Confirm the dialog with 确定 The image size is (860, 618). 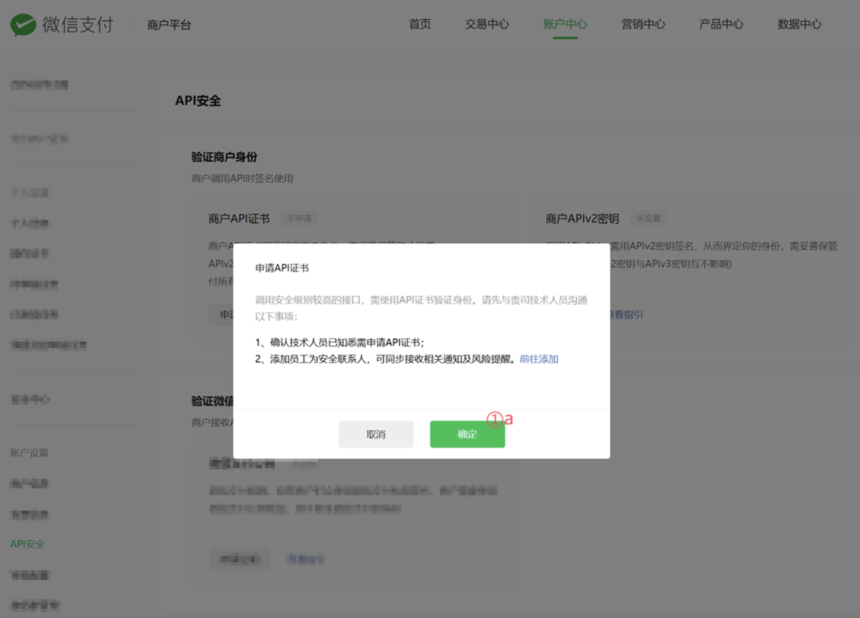pos(467,434)
